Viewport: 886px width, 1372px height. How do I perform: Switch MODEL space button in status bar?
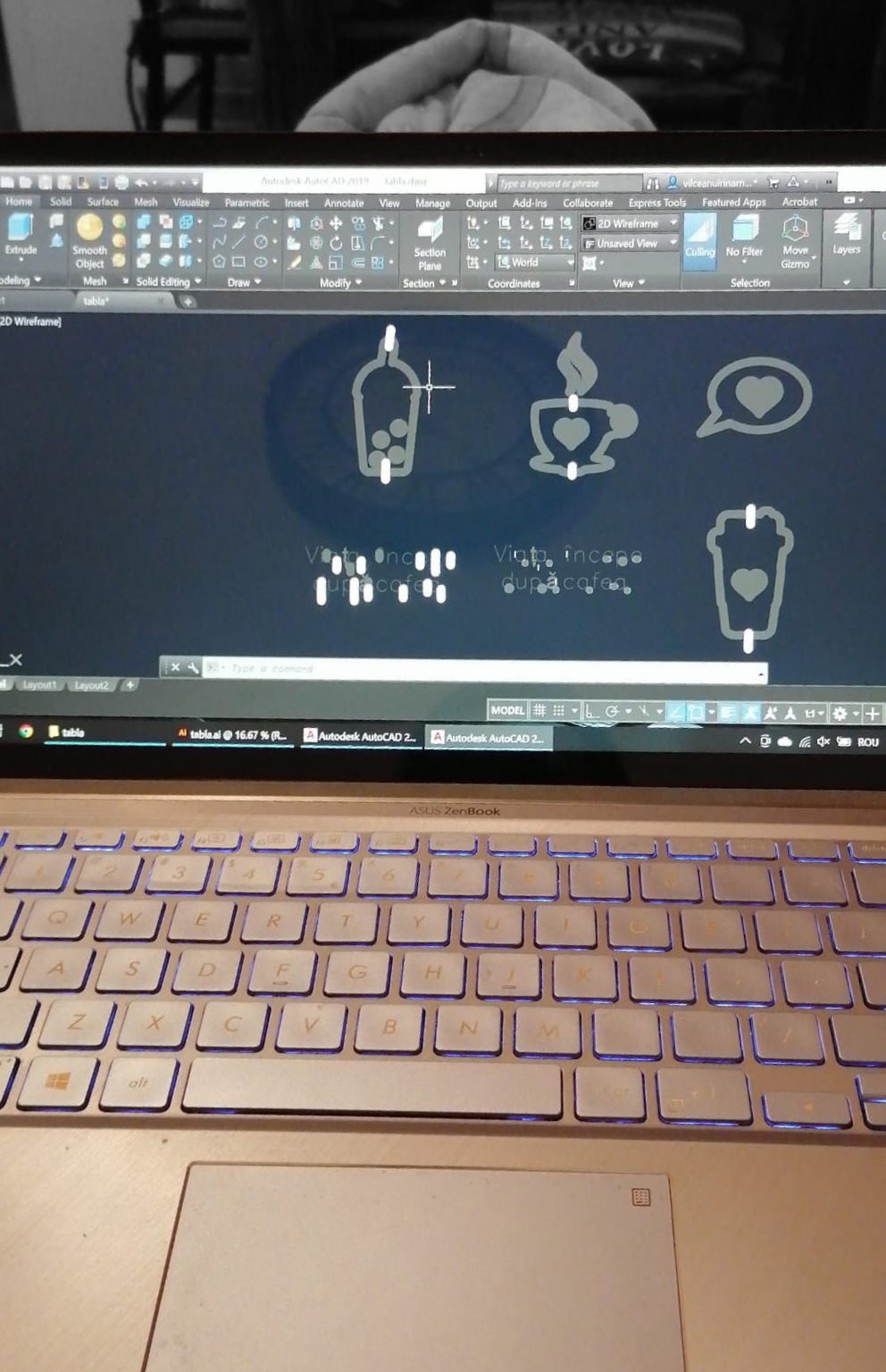click(x=507, y=711)
